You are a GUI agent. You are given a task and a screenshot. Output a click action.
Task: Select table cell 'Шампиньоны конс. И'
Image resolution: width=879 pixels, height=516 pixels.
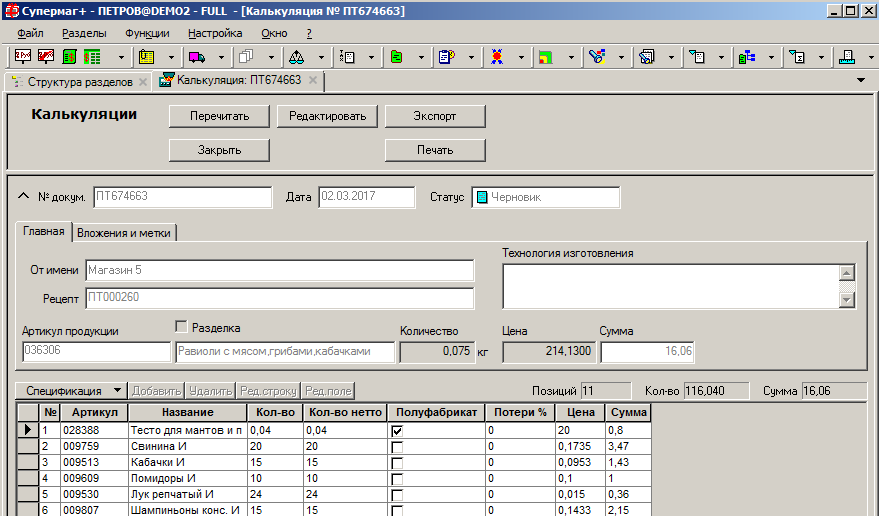pyautogui.click(x=187, y=510)
